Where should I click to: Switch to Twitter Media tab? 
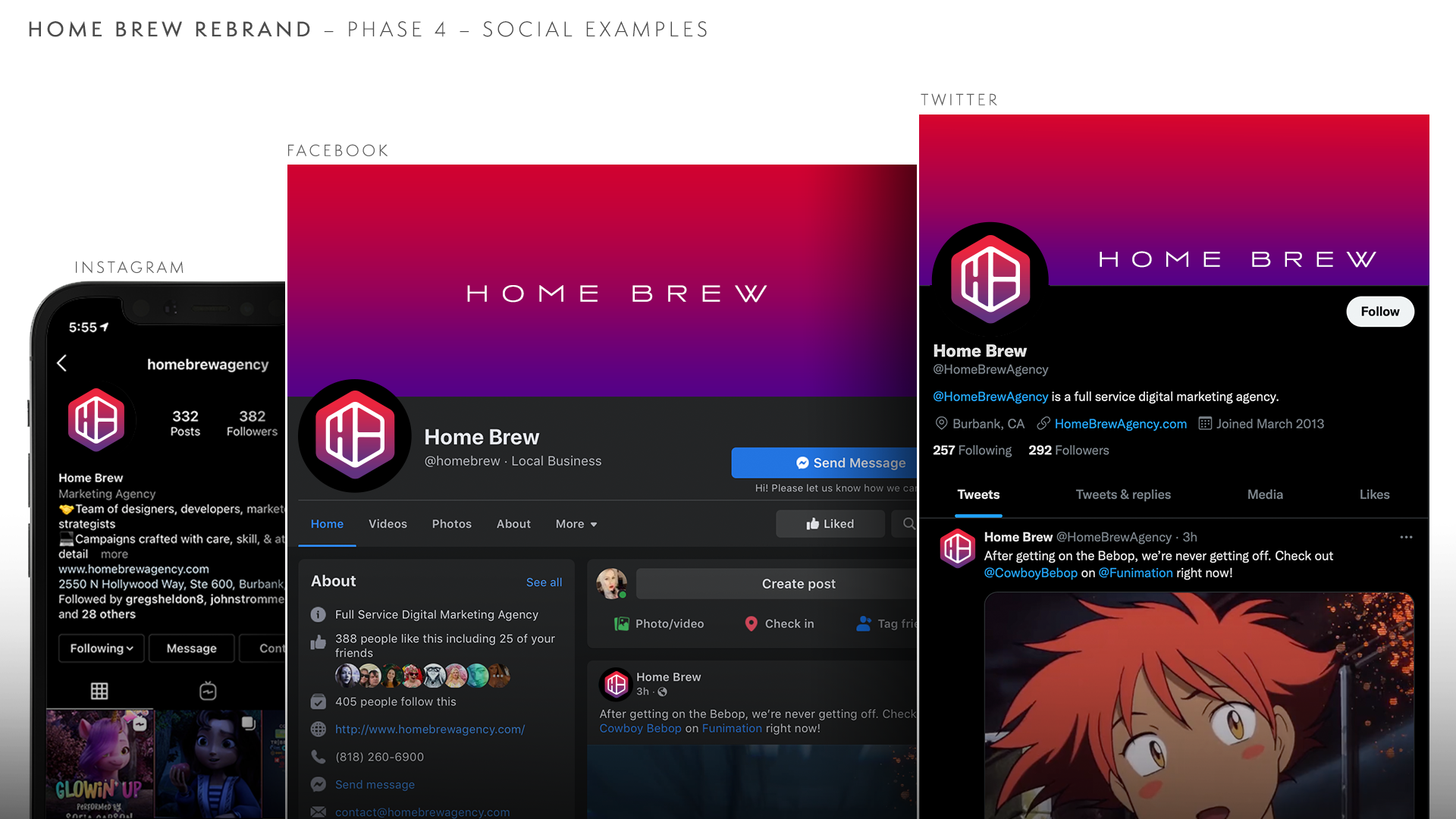point(1265,494)
